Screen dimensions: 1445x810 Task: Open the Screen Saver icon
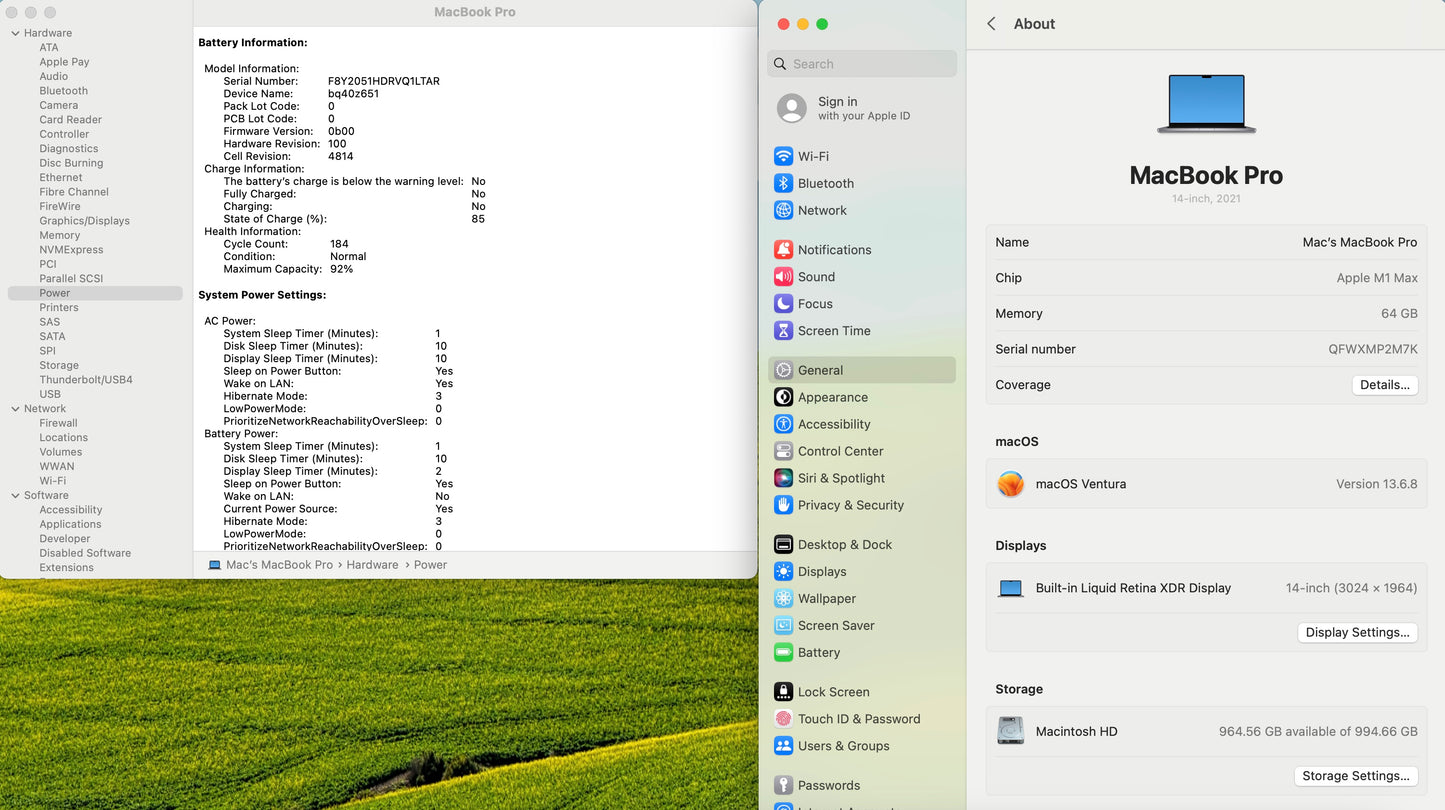(784, 626)
